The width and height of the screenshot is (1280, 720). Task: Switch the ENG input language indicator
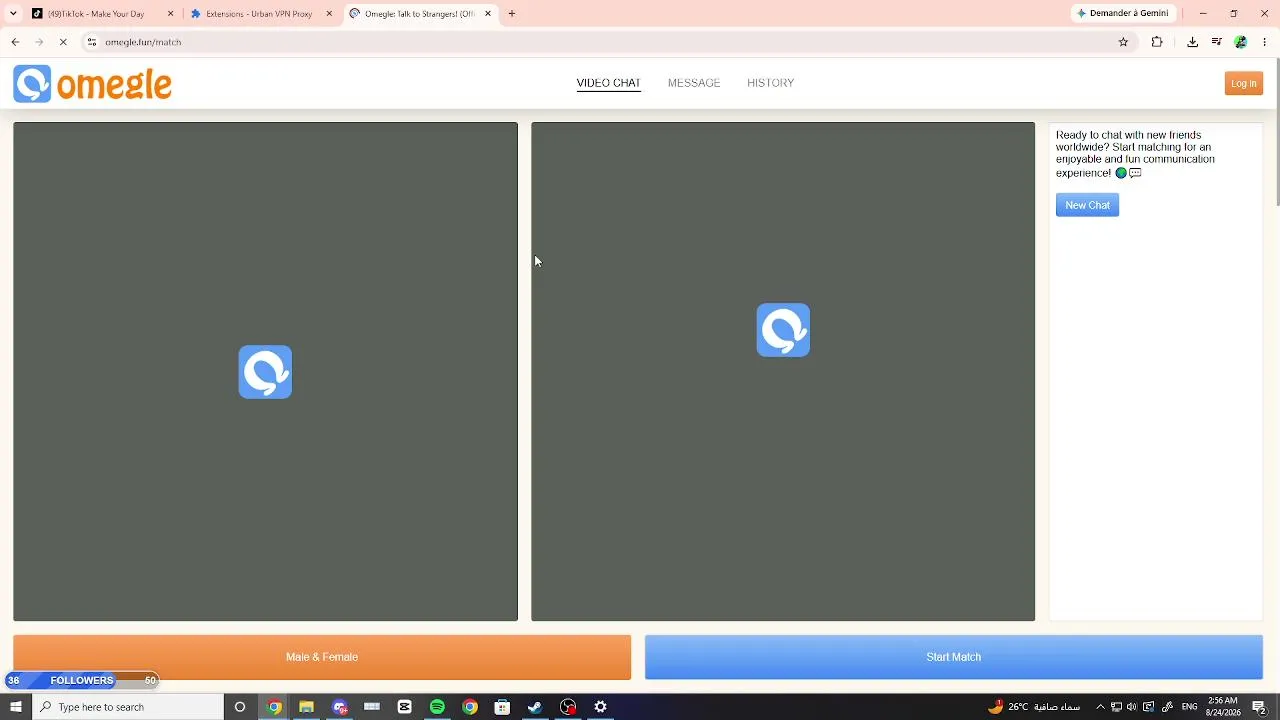coord(1189,707)
